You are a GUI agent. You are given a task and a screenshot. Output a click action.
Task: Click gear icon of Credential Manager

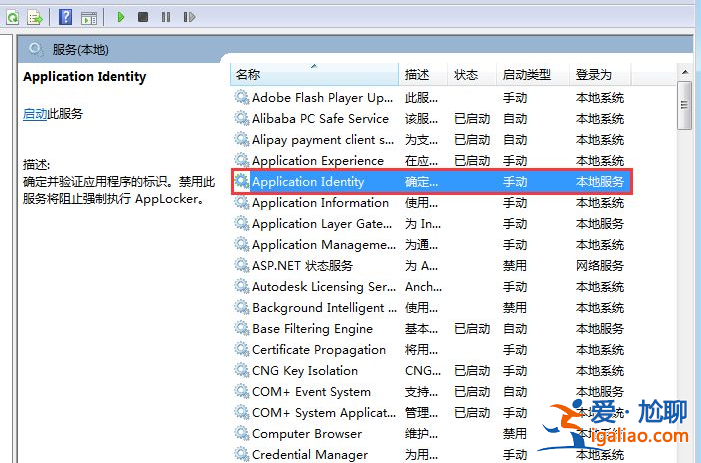[241, 455]
